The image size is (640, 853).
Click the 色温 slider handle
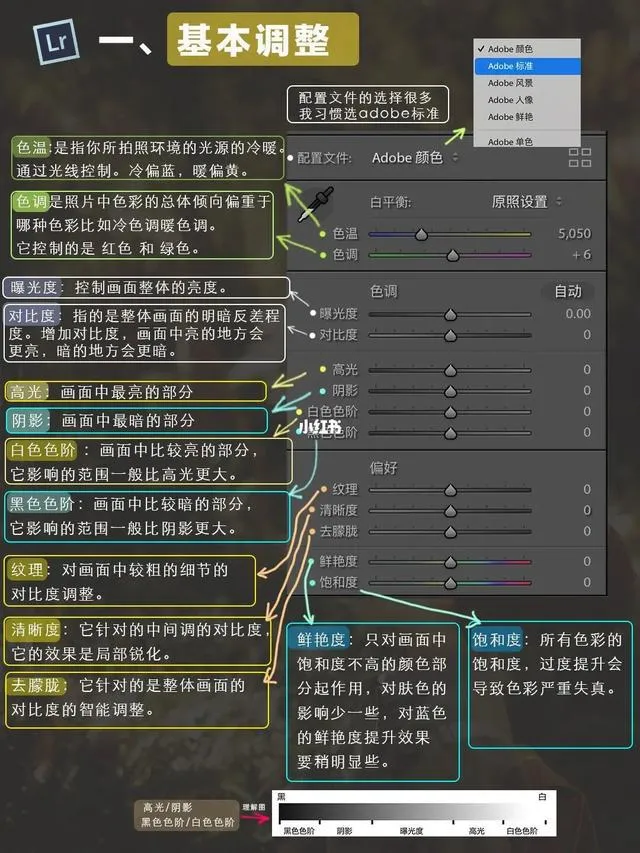click(421, 235)
